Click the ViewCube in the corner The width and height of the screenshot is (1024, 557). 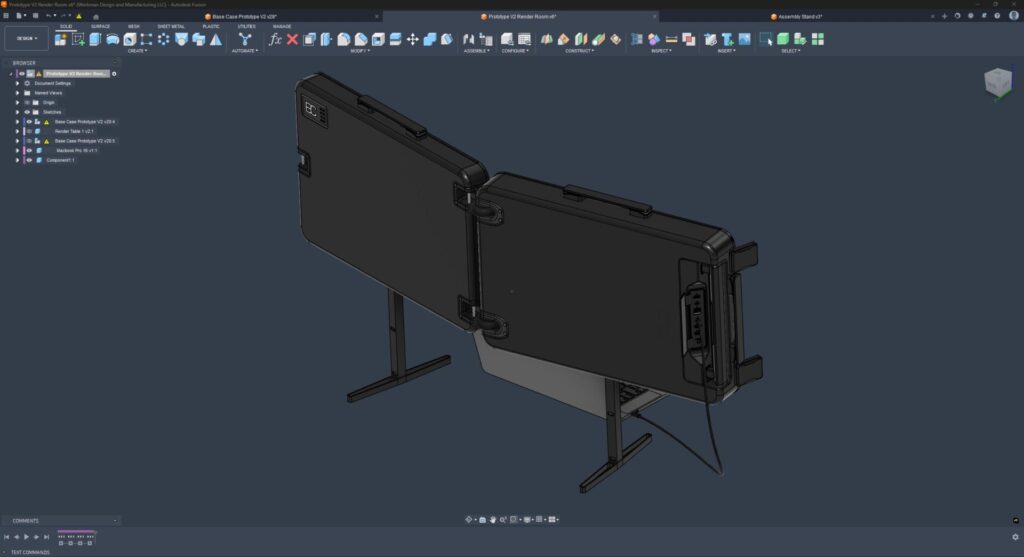point(997,82)
